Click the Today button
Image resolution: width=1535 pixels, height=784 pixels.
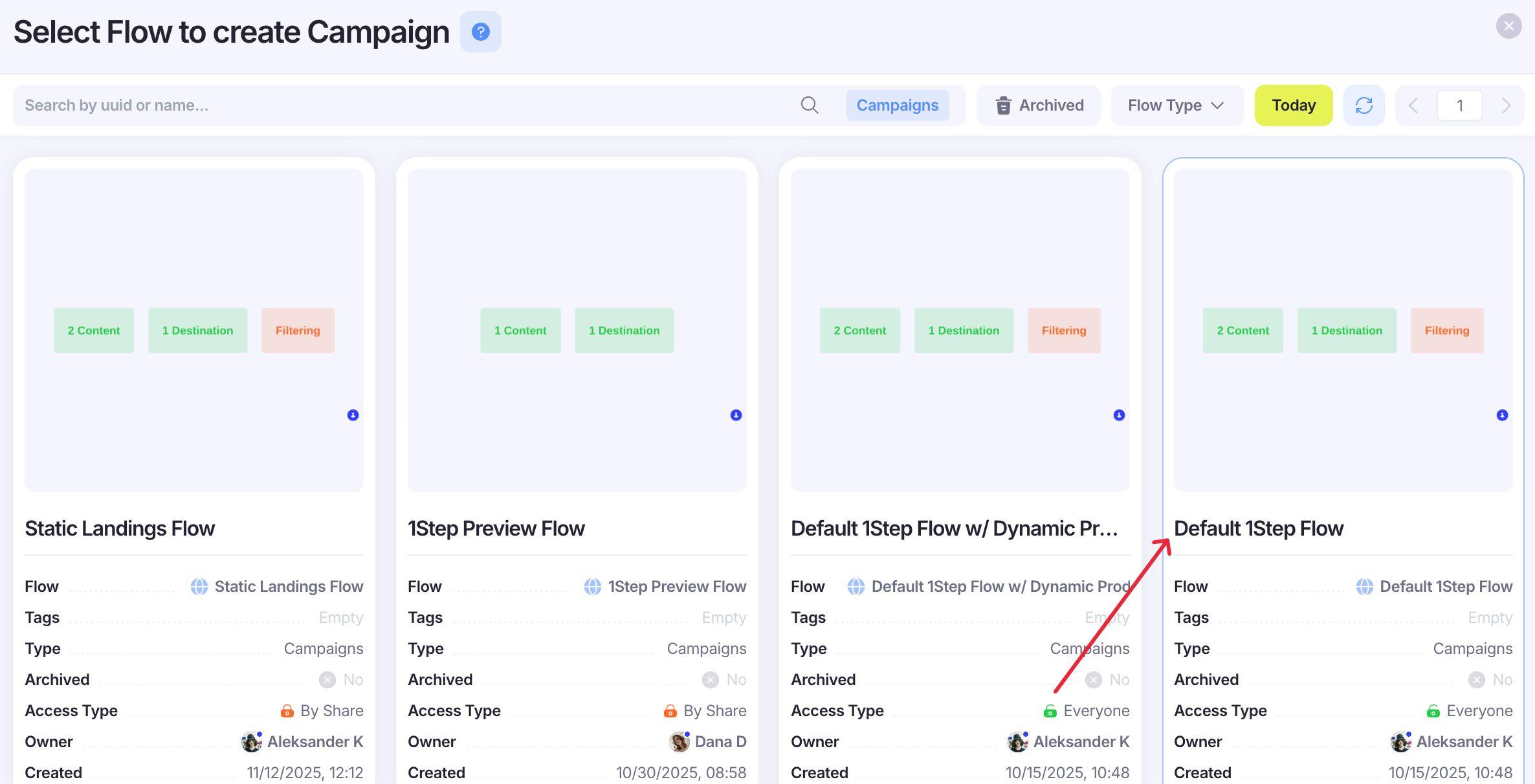(1294, 105)
